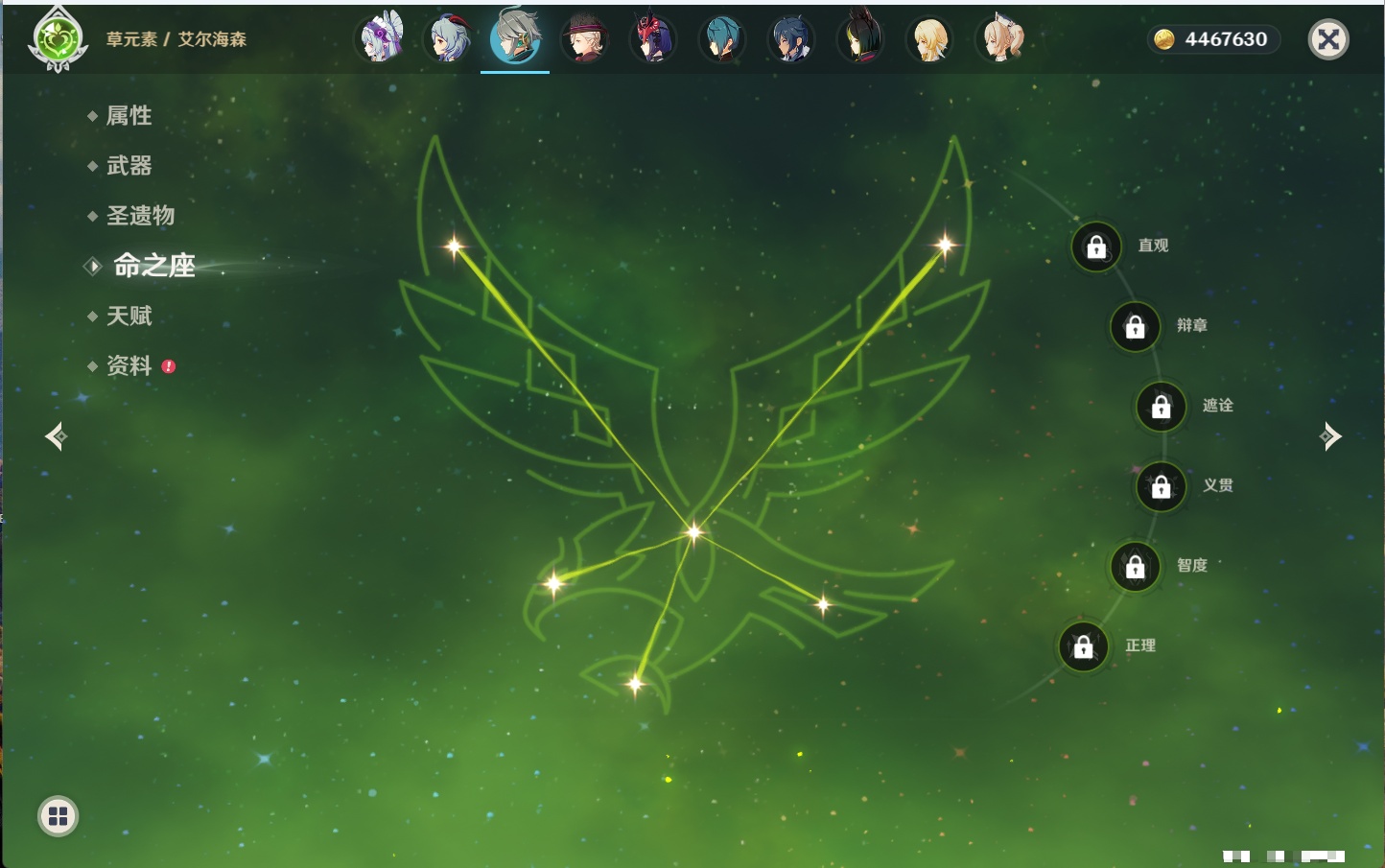Open the locked 智度 constellation node

(x=1135, y=567)
